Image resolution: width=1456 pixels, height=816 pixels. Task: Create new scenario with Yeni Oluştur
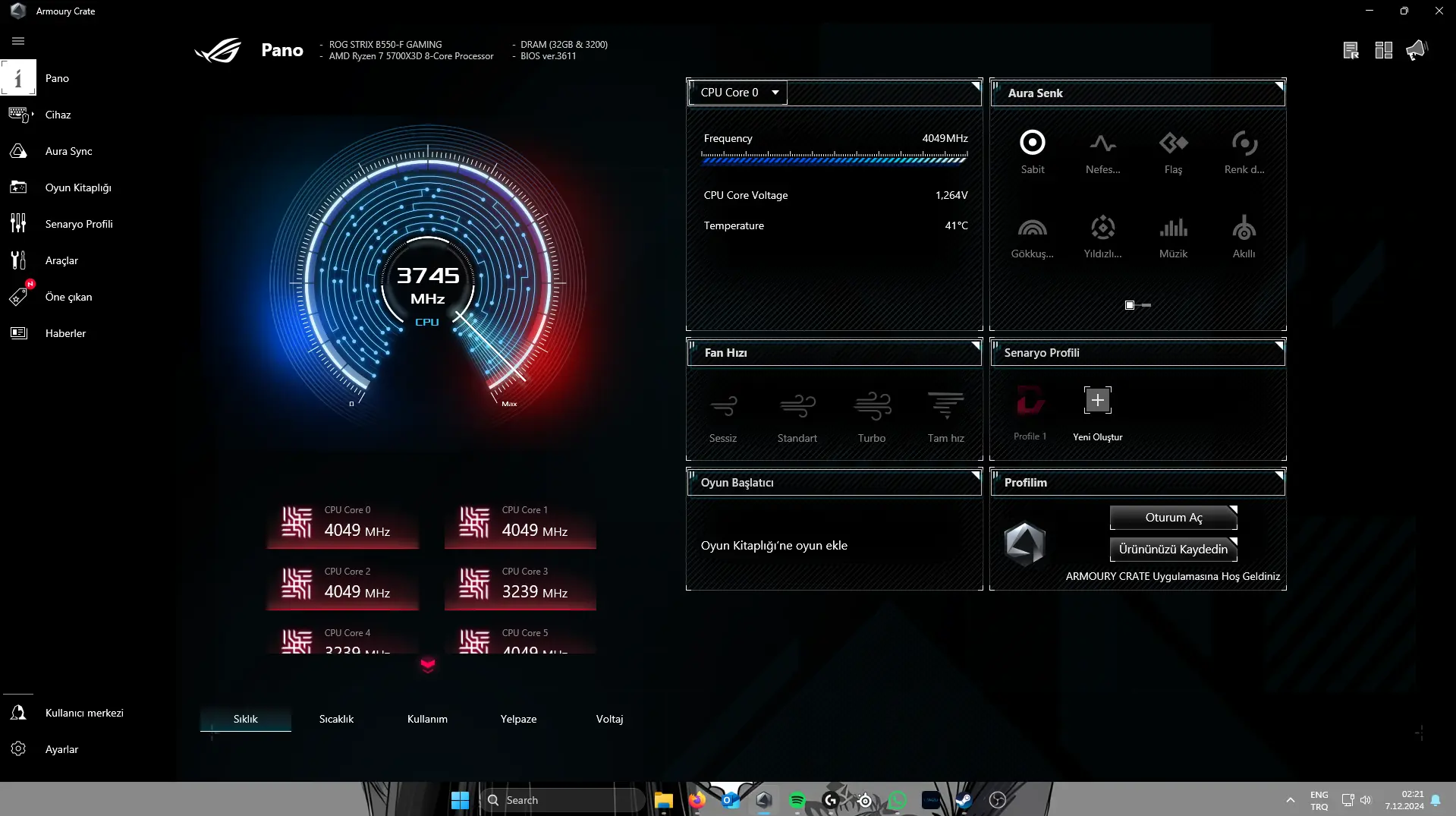1098,413
